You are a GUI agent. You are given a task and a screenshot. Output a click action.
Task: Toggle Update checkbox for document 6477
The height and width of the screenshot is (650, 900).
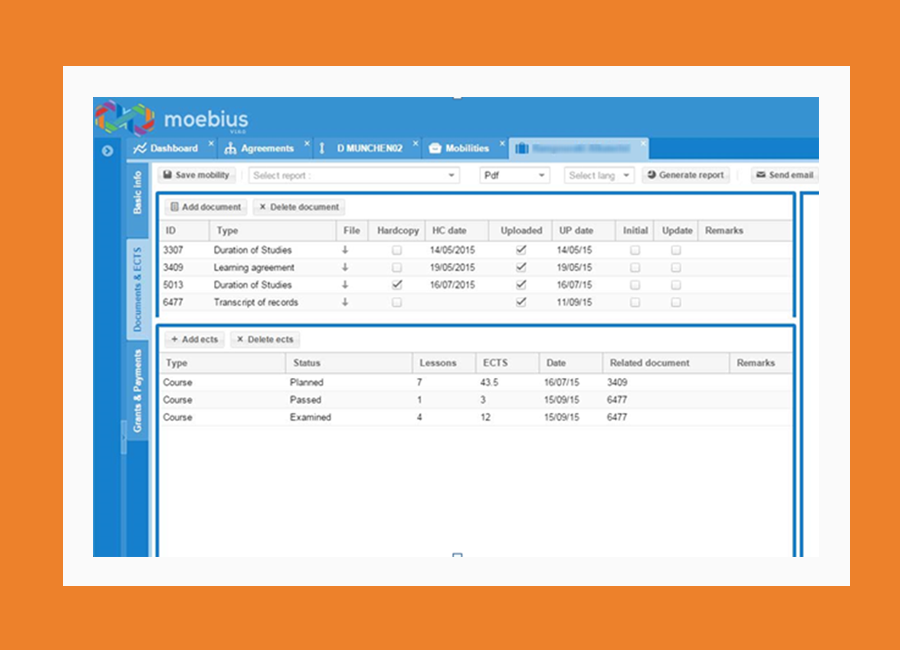pos(676,303)
